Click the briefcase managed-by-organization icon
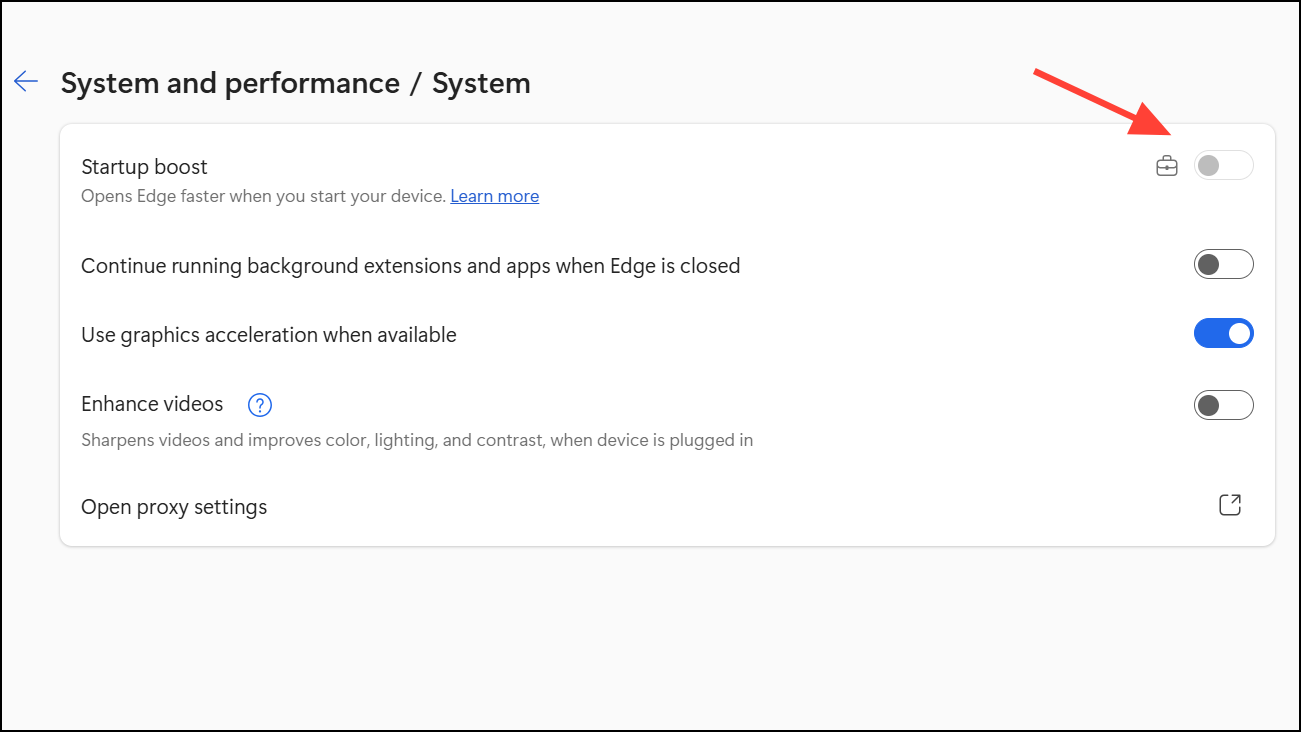Viewport: 1301px width, 732px height. 1167,166
